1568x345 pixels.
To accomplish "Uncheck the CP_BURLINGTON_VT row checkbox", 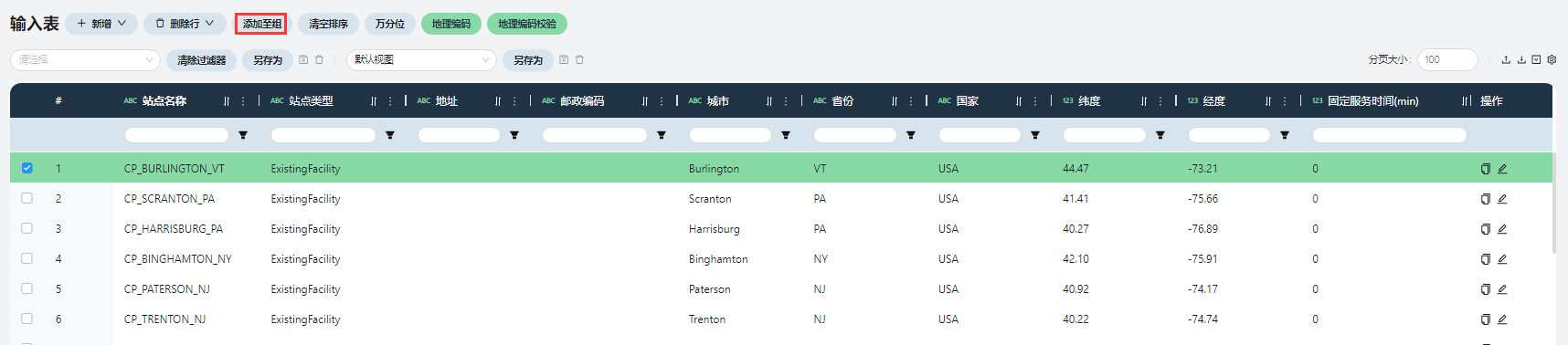I will tap(27, 168).
